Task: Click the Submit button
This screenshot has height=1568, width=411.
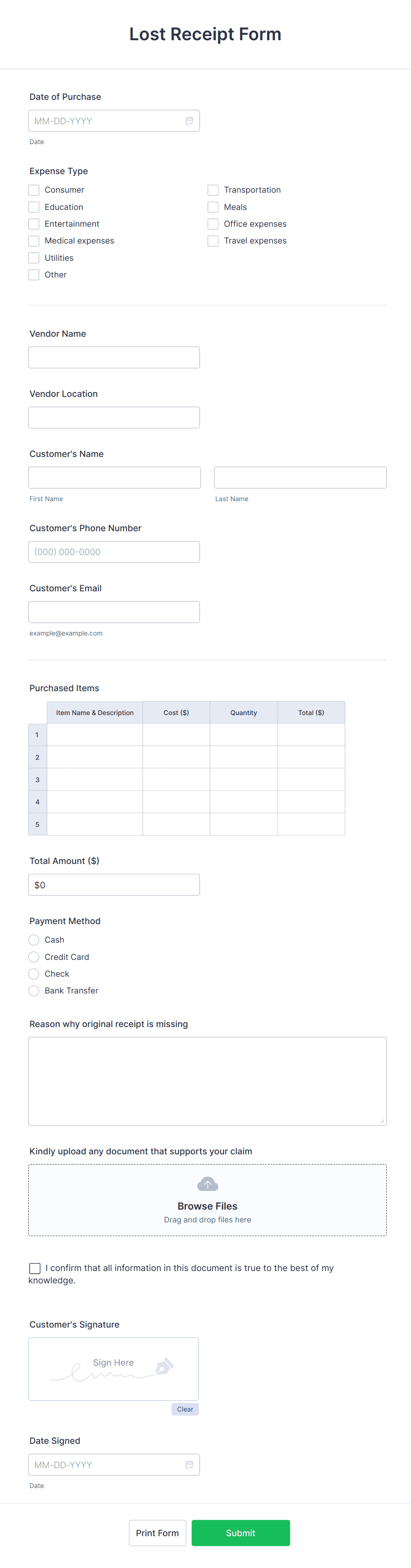Action: [240, 1533]
